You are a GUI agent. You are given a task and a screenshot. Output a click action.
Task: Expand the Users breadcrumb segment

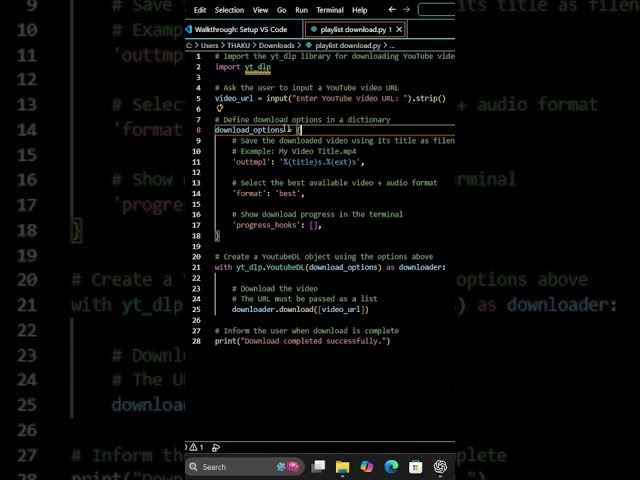(209, 45)
